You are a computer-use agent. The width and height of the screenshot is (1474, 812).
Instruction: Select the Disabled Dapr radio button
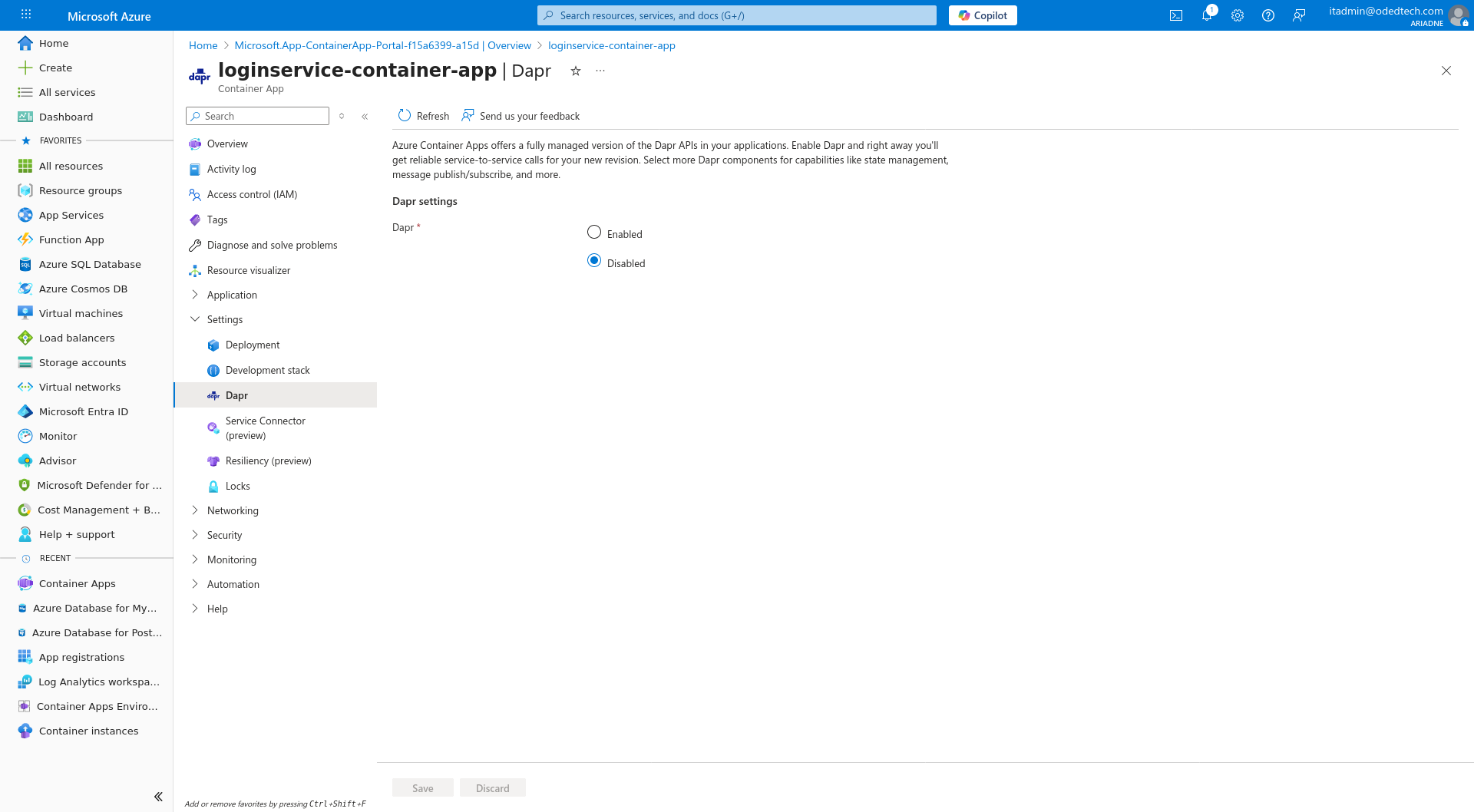click(594, 261)
